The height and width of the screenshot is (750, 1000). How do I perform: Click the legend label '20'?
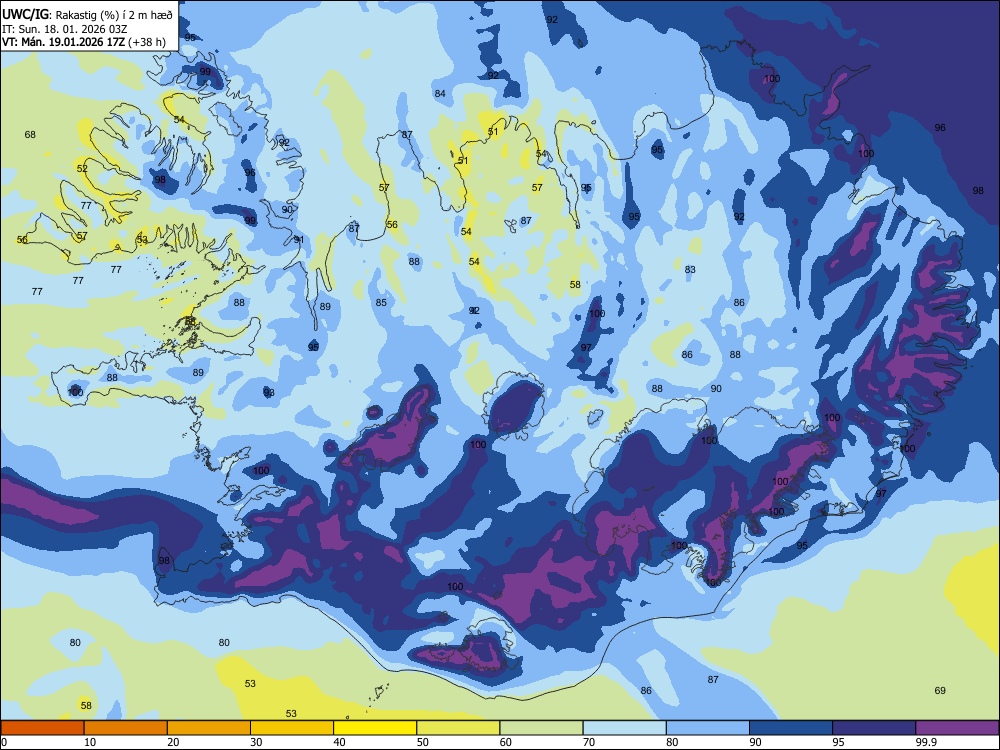click(173, 742)
